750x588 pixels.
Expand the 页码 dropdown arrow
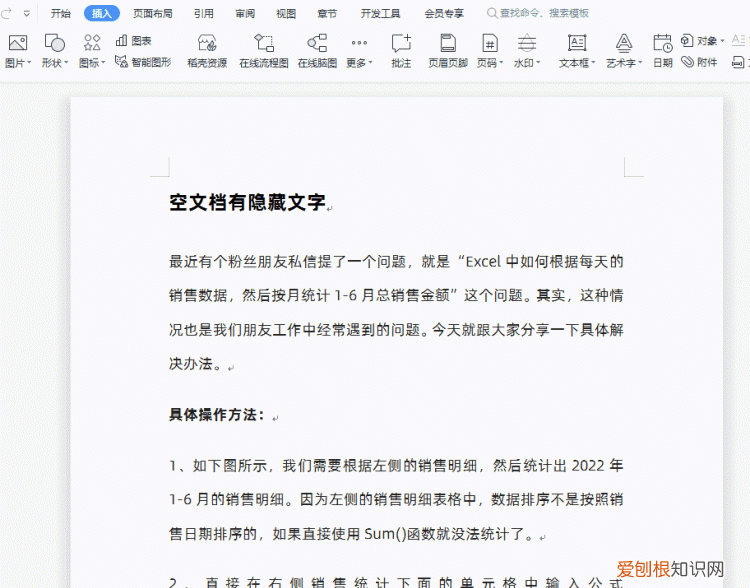coord(501,63)
